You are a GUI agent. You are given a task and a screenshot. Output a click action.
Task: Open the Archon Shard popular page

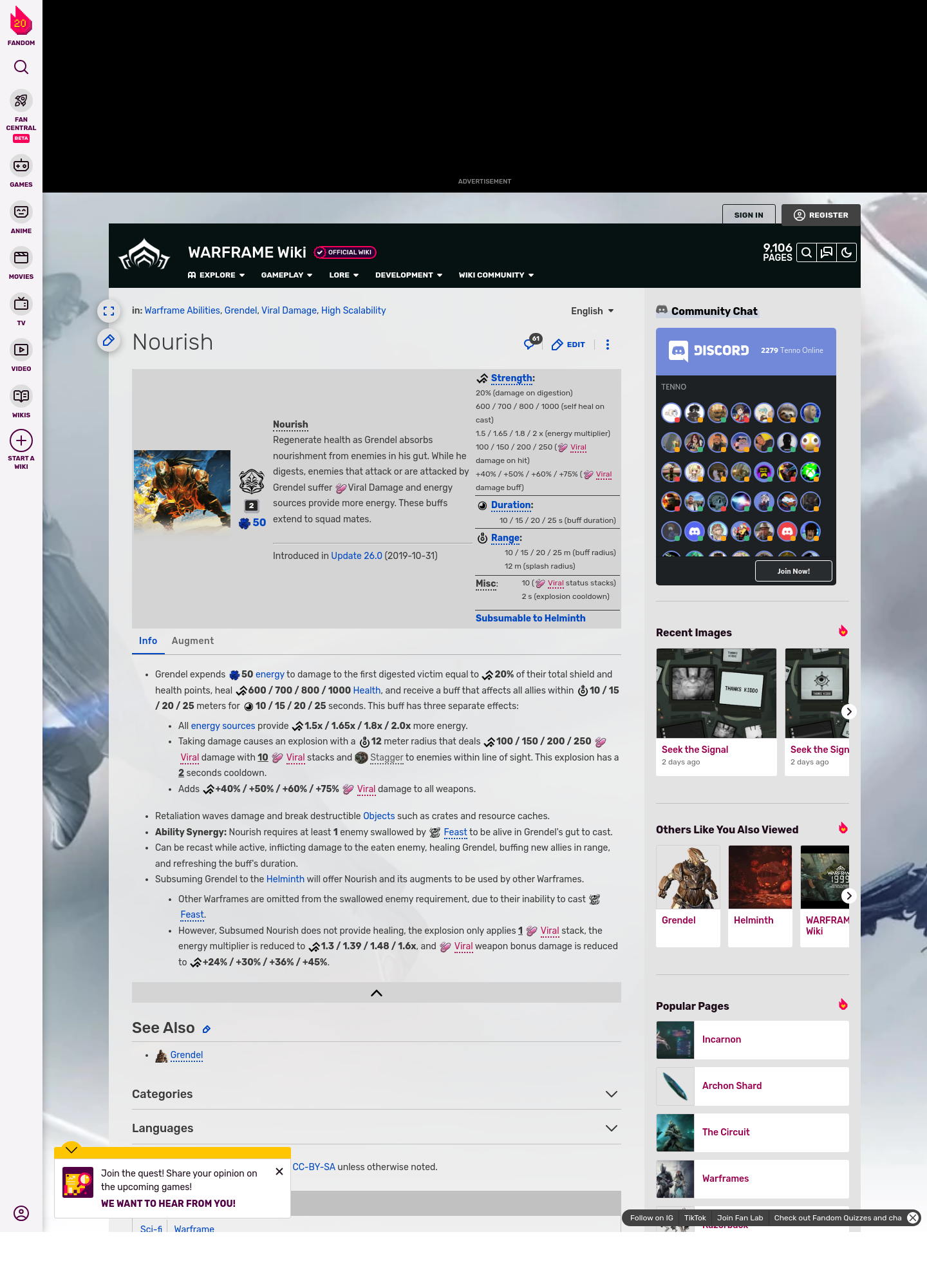tap(753, 1086)
